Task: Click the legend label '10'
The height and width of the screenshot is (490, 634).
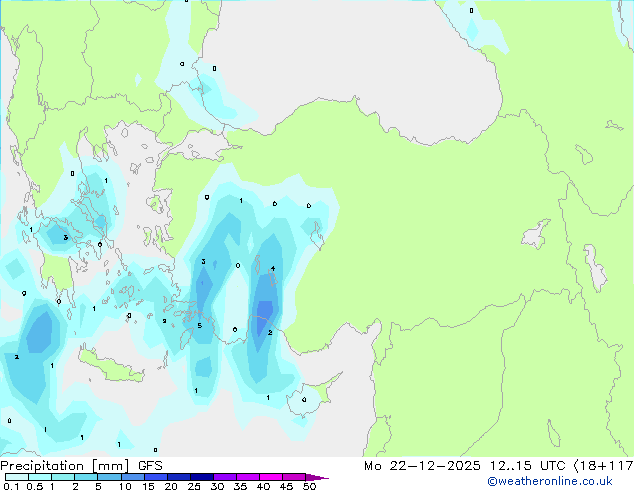Action: pos(125,486)
